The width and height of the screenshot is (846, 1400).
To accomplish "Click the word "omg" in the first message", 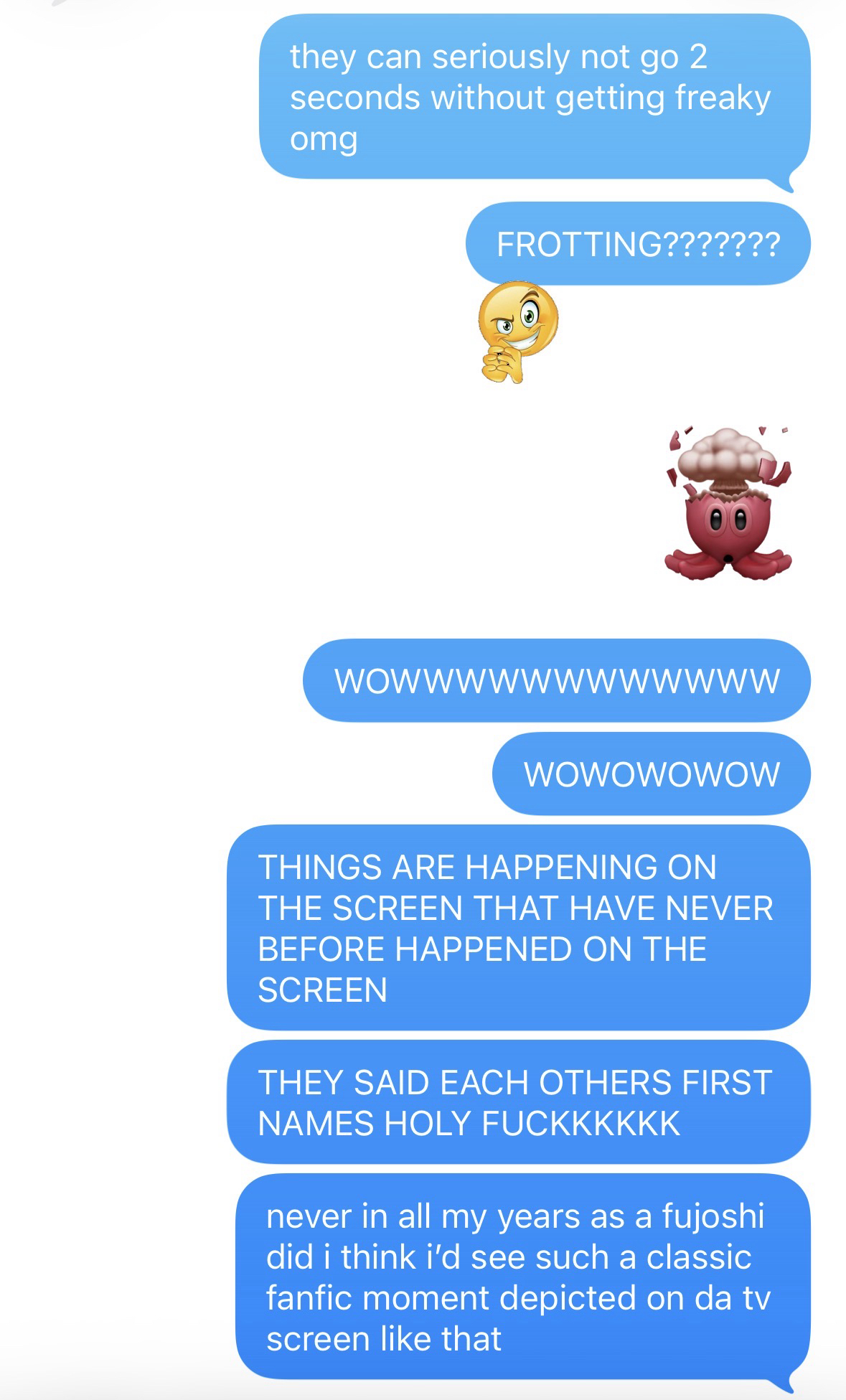I will point(324,138).
